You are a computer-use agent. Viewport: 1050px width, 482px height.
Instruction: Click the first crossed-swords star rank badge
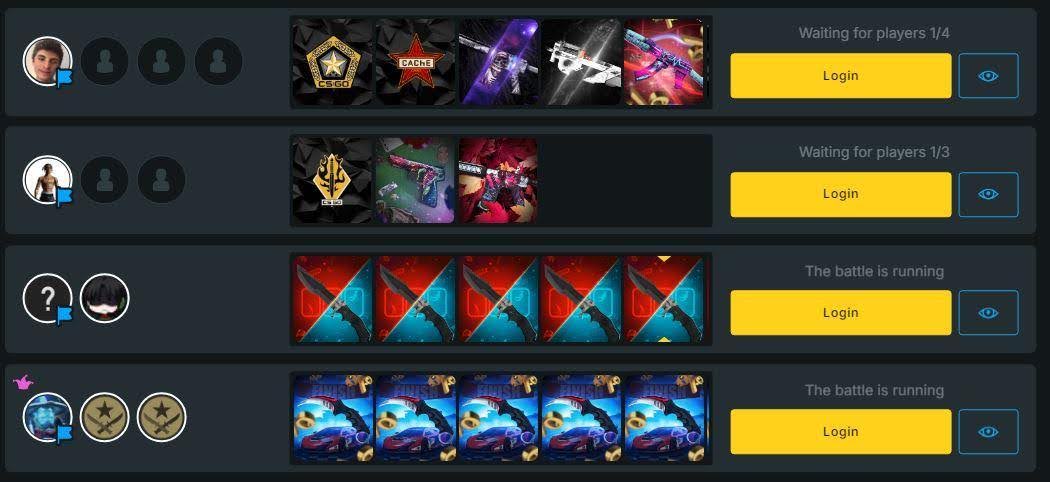[104, 417]
